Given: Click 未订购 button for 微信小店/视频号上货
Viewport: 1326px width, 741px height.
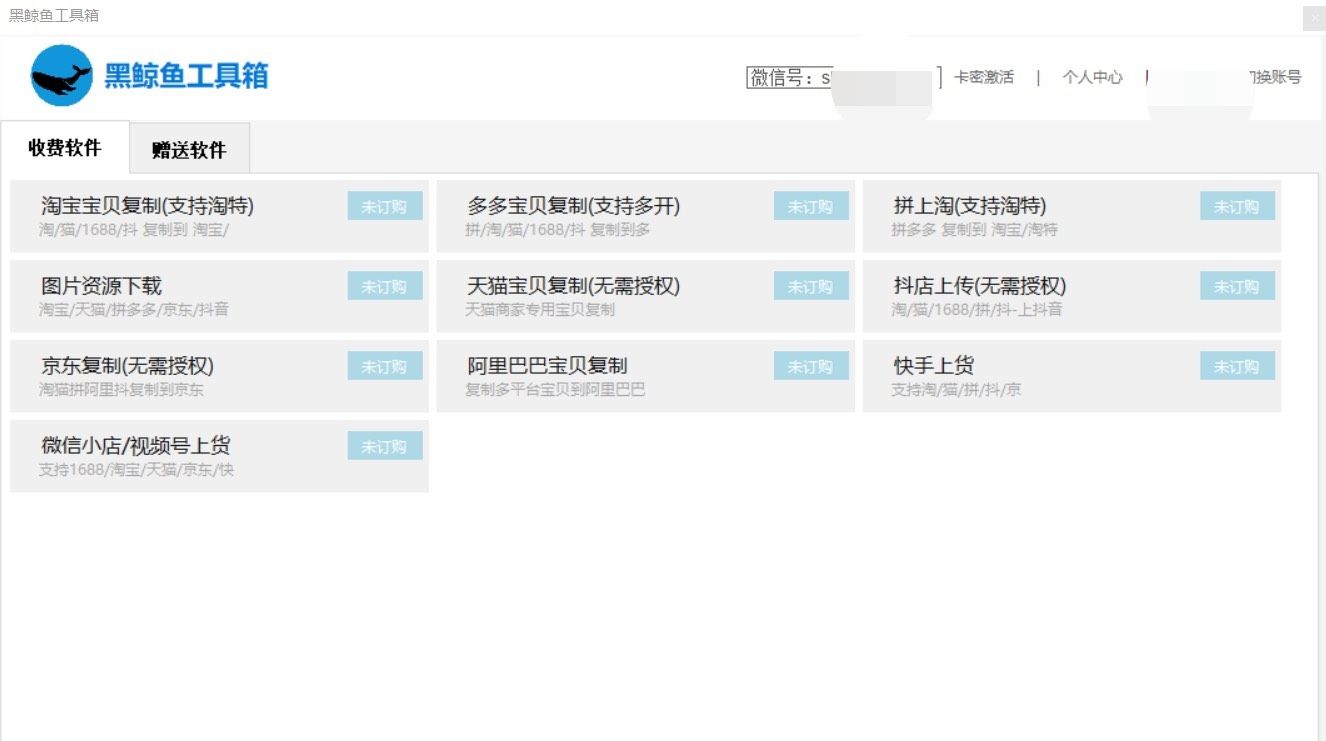Looking at the screenshot, I should point(385,446).
